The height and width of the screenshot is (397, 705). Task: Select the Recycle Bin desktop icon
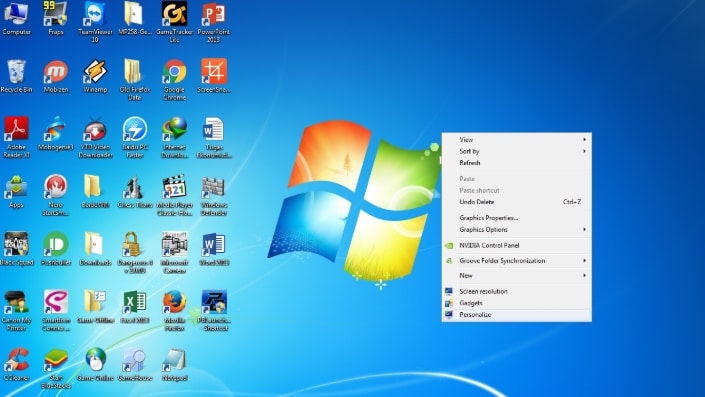tap(16, 76)
